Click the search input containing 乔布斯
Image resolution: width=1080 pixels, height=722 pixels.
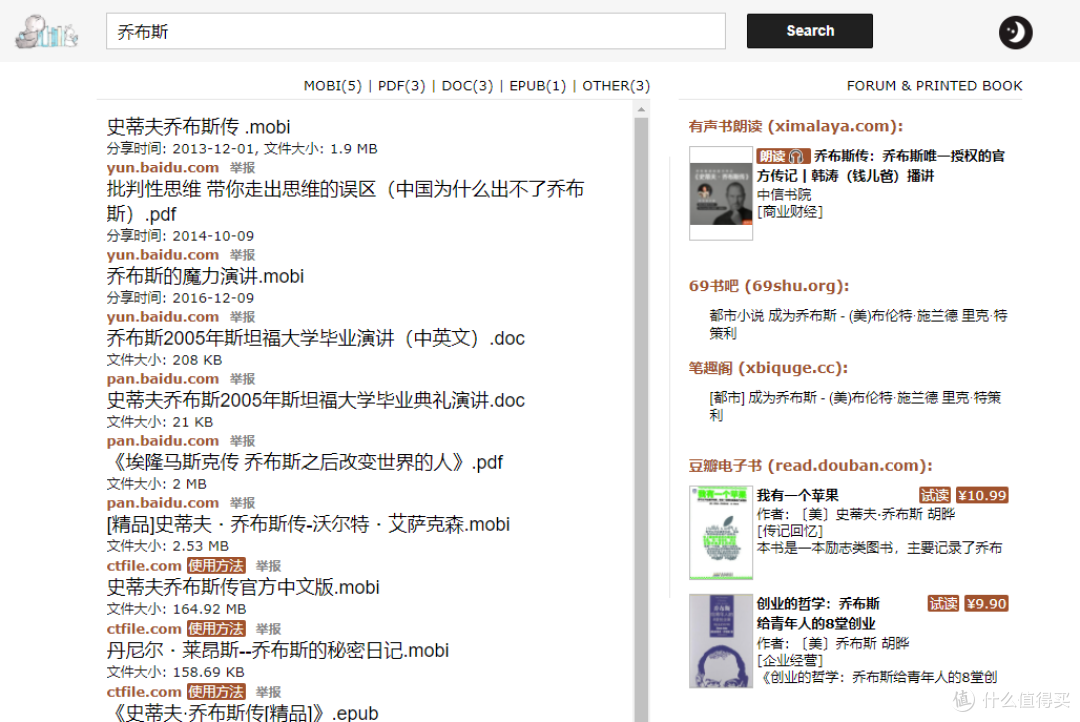point(415,31)
